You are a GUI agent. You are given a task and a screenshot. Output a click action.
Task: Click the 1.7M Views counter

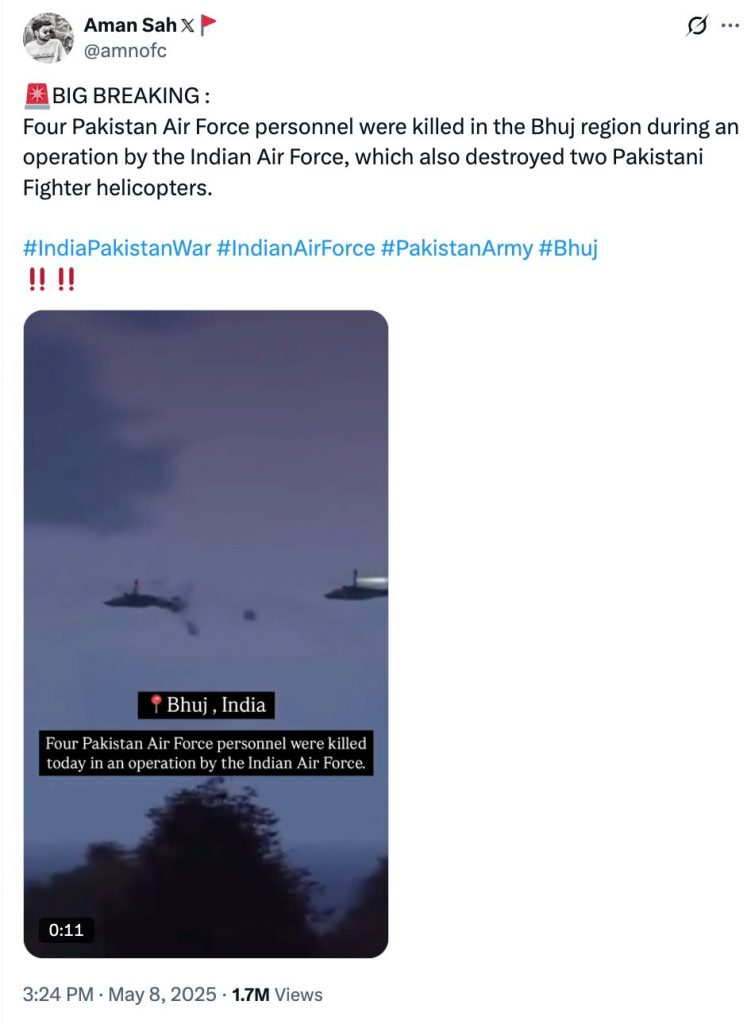point(277,995)
